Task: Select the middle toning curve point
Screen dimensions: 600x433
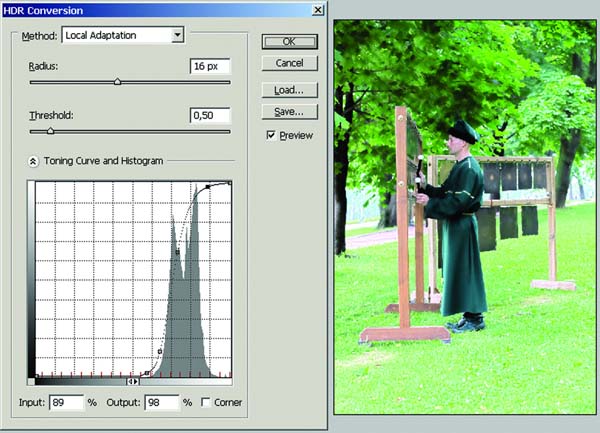Action: [x=176, y=252]
